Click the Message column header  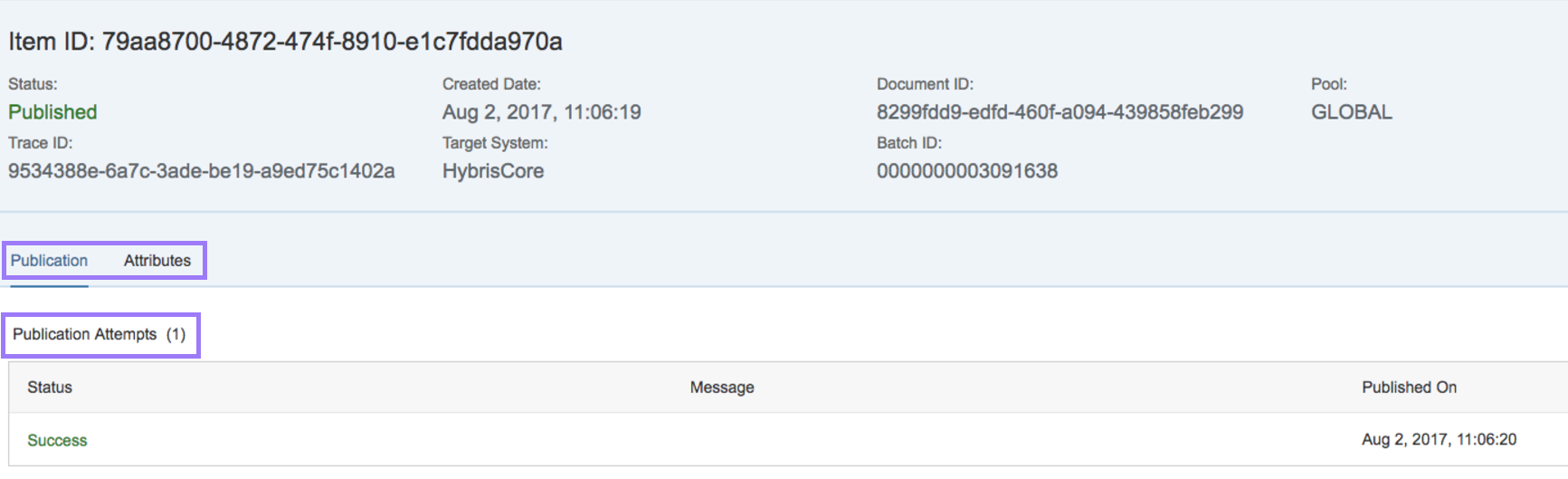[721, 388]
